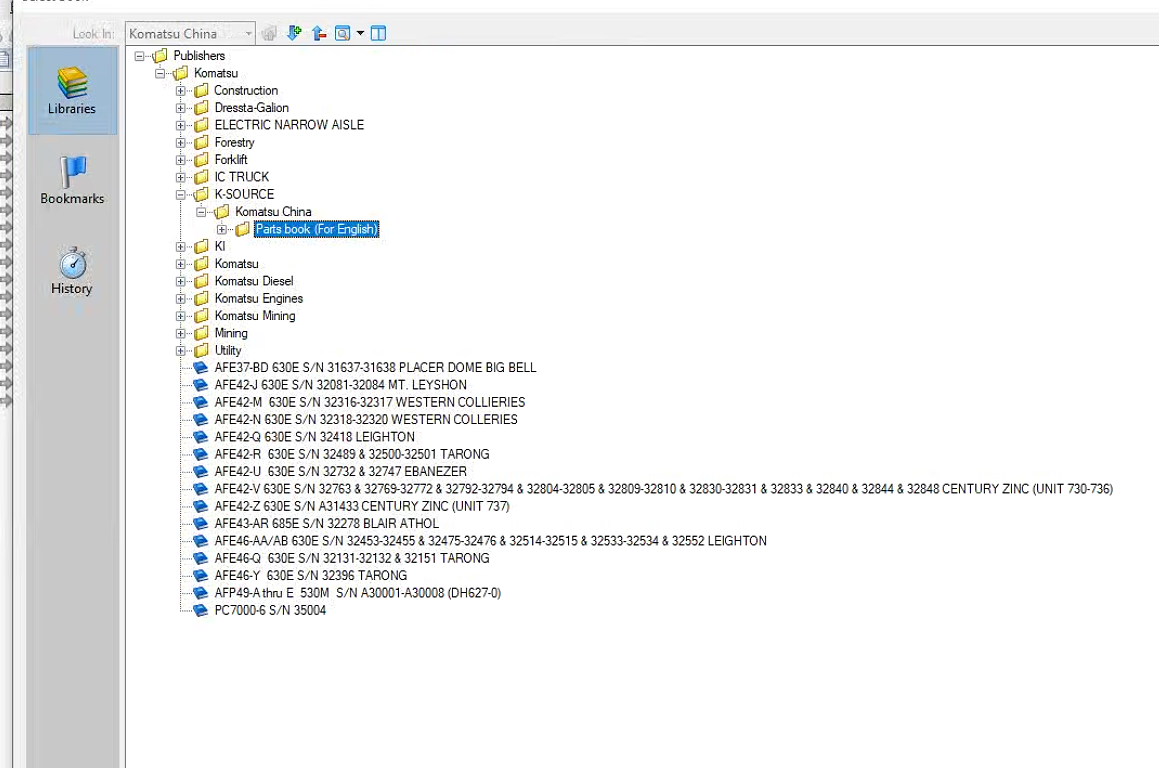The image size is (1159, 768).
Task: Expand the ELECTRIC NARROW AISLE folder
Action: pyautogui.click(x=180, y=125)
